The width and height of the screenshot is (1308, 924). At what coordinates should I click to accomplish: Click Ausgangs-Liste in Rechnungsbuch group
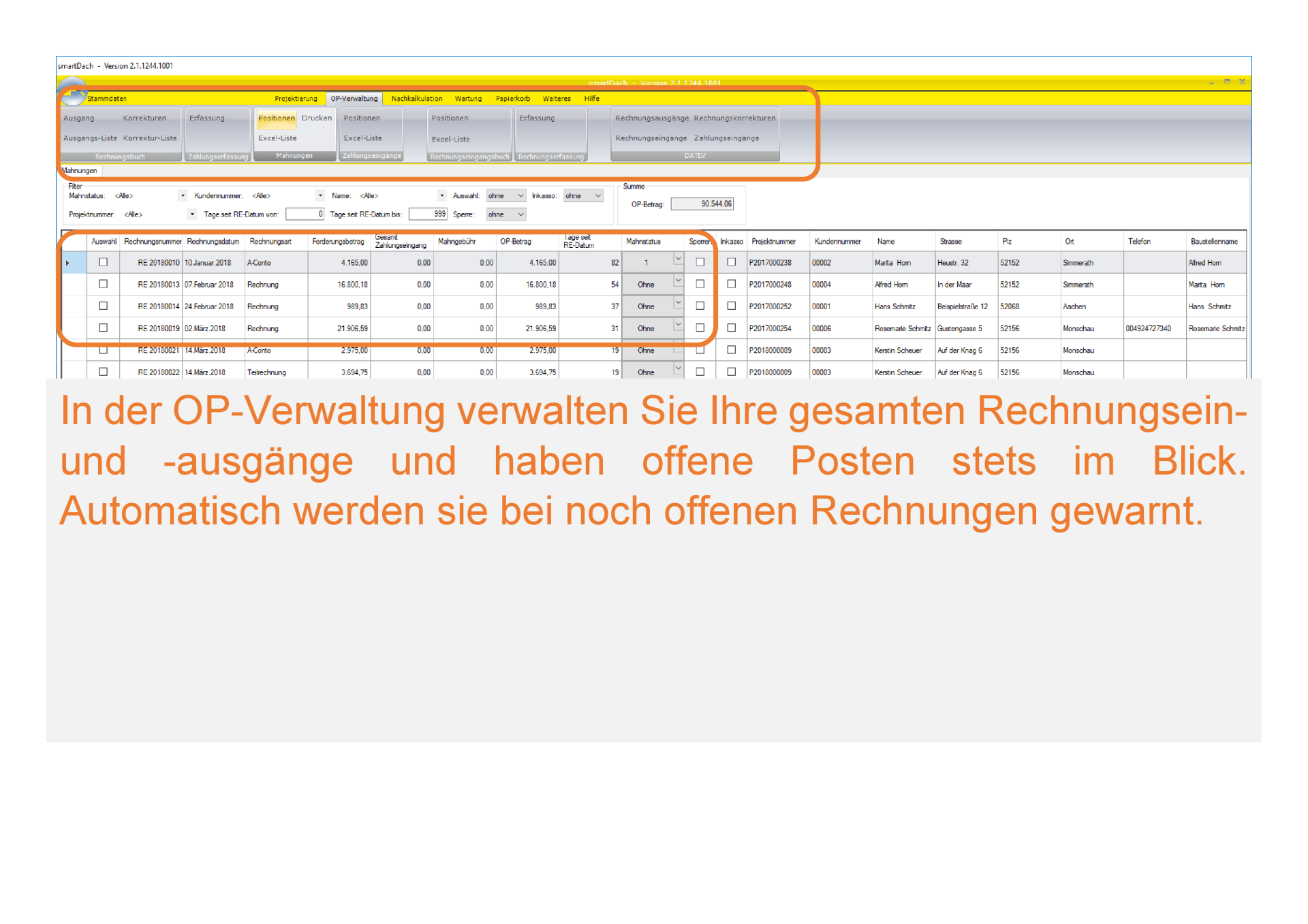[x=90, y=138]
